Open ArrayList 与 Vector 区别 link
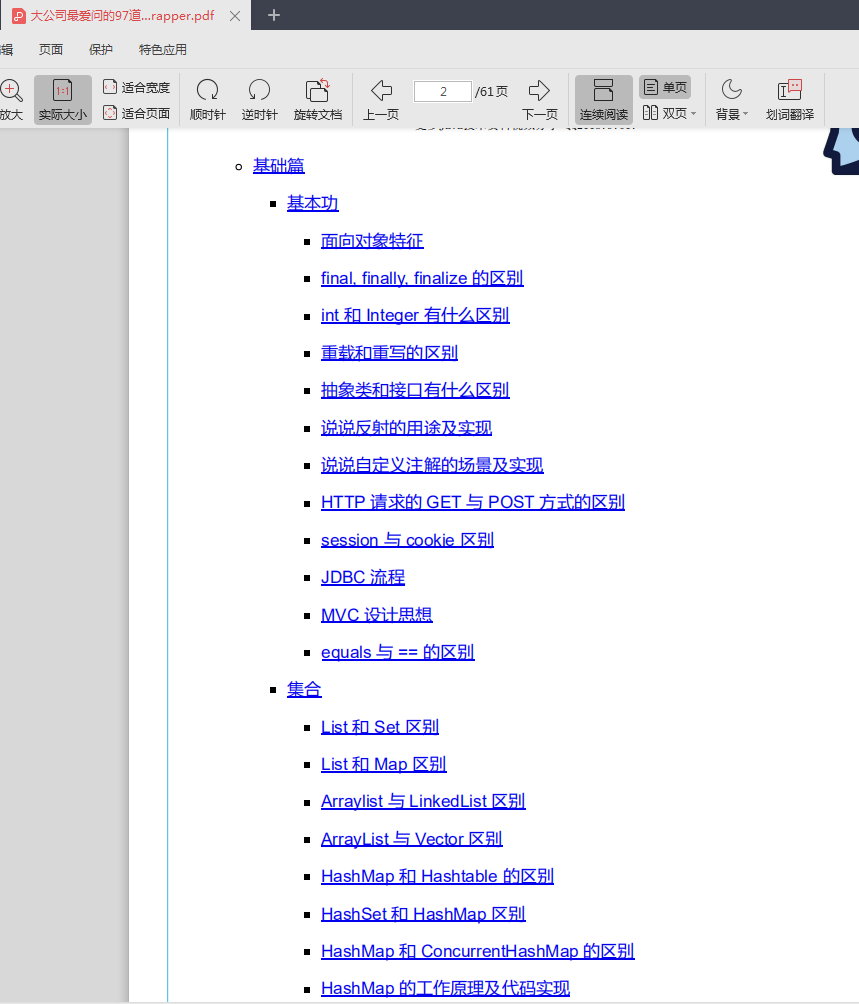This screenshot has width=859, height=1004. tap(412, 839)
